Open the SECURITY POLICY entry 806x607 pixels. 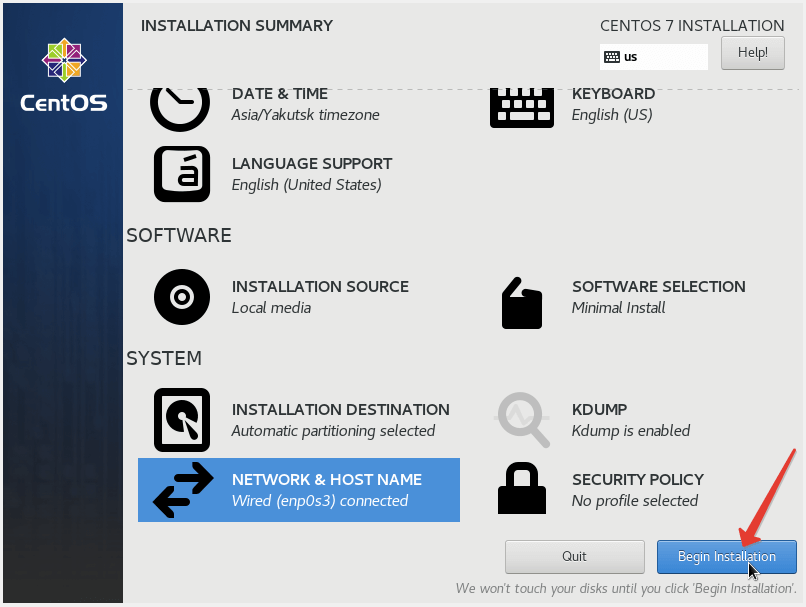639,479
